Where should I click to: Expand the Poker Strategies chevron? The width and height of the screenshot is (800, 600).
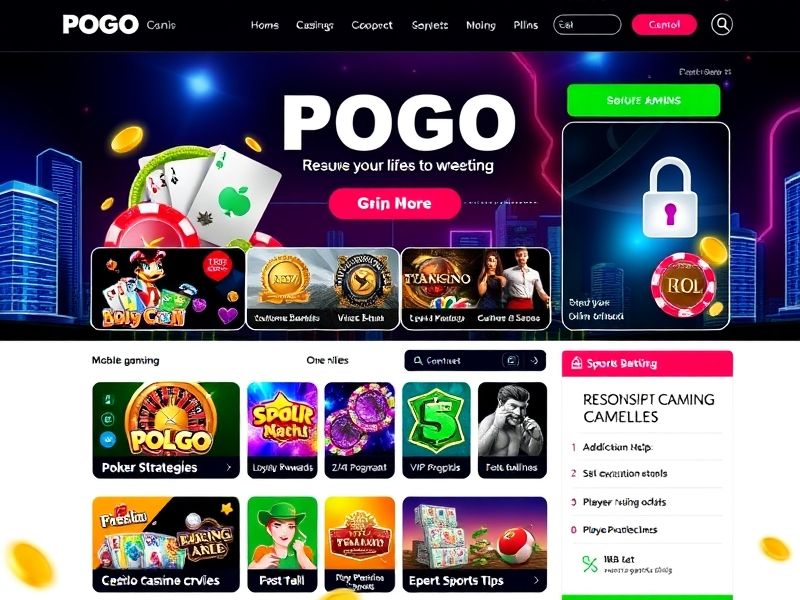coord(228,467)
